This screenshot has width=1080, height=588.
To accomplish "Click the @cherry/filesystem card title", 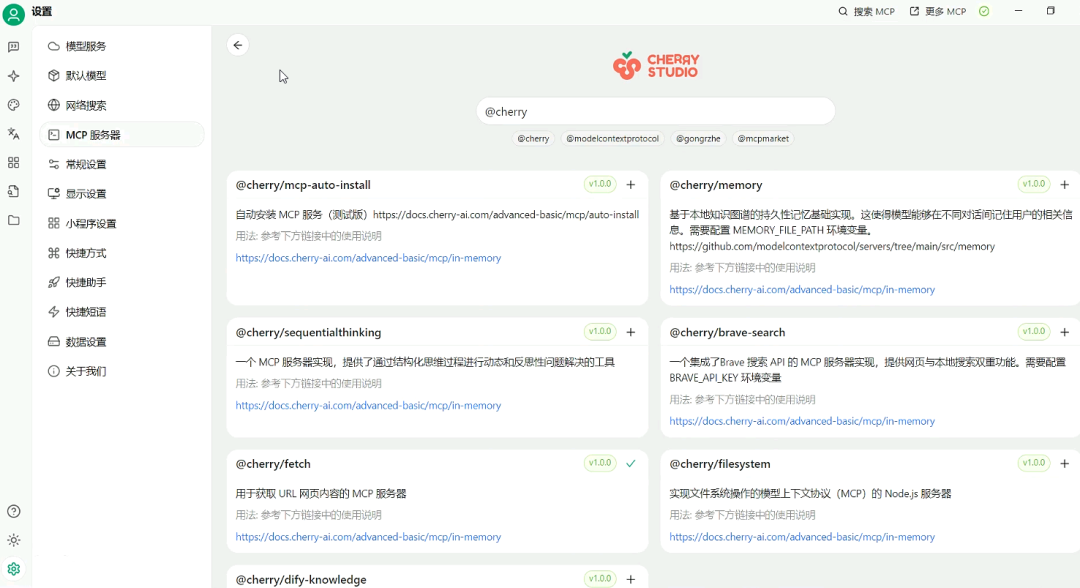I will (720, 464).
